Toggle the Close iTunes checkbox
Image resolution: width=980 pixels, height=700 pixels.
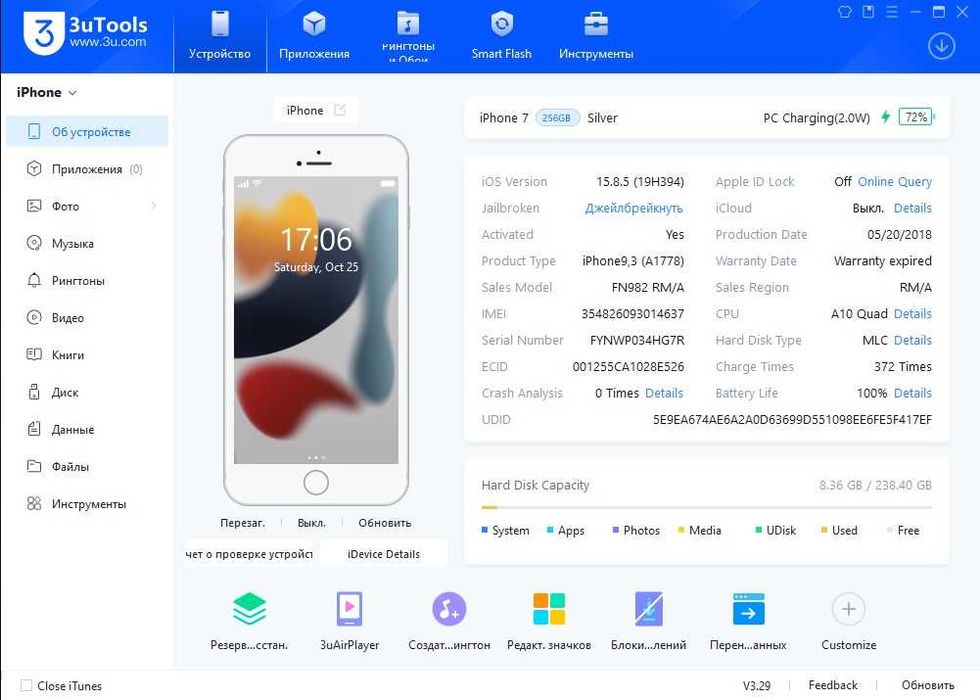(x=26, y=686)
